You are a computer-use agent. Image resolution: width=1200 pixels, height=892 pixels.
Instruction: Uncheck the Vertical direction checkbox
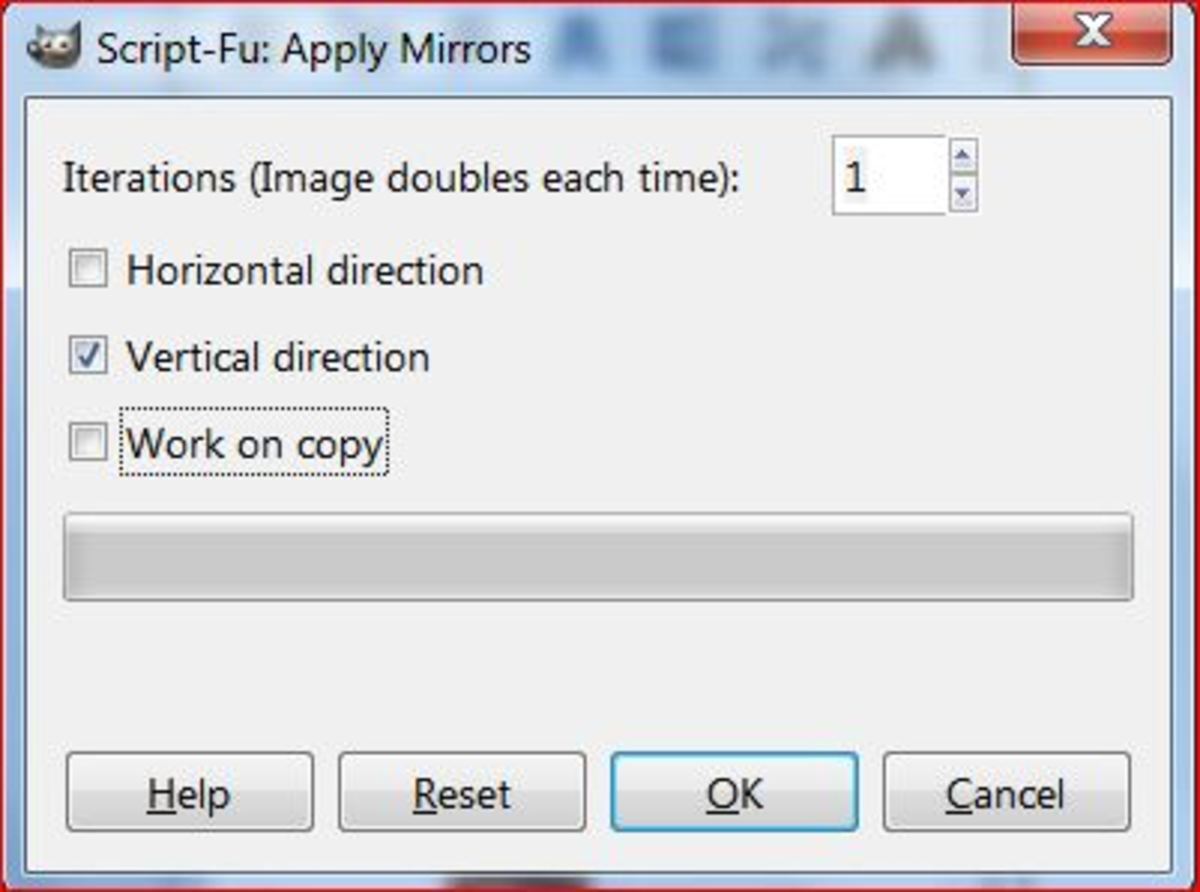88,355
